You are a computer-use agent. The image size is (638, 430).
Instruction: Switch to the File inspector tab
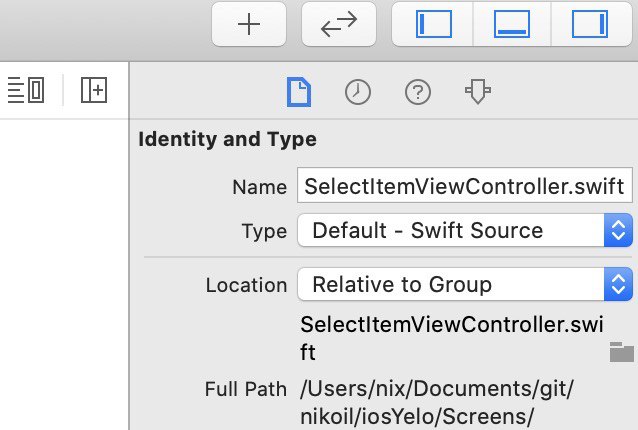click(299, 92)
